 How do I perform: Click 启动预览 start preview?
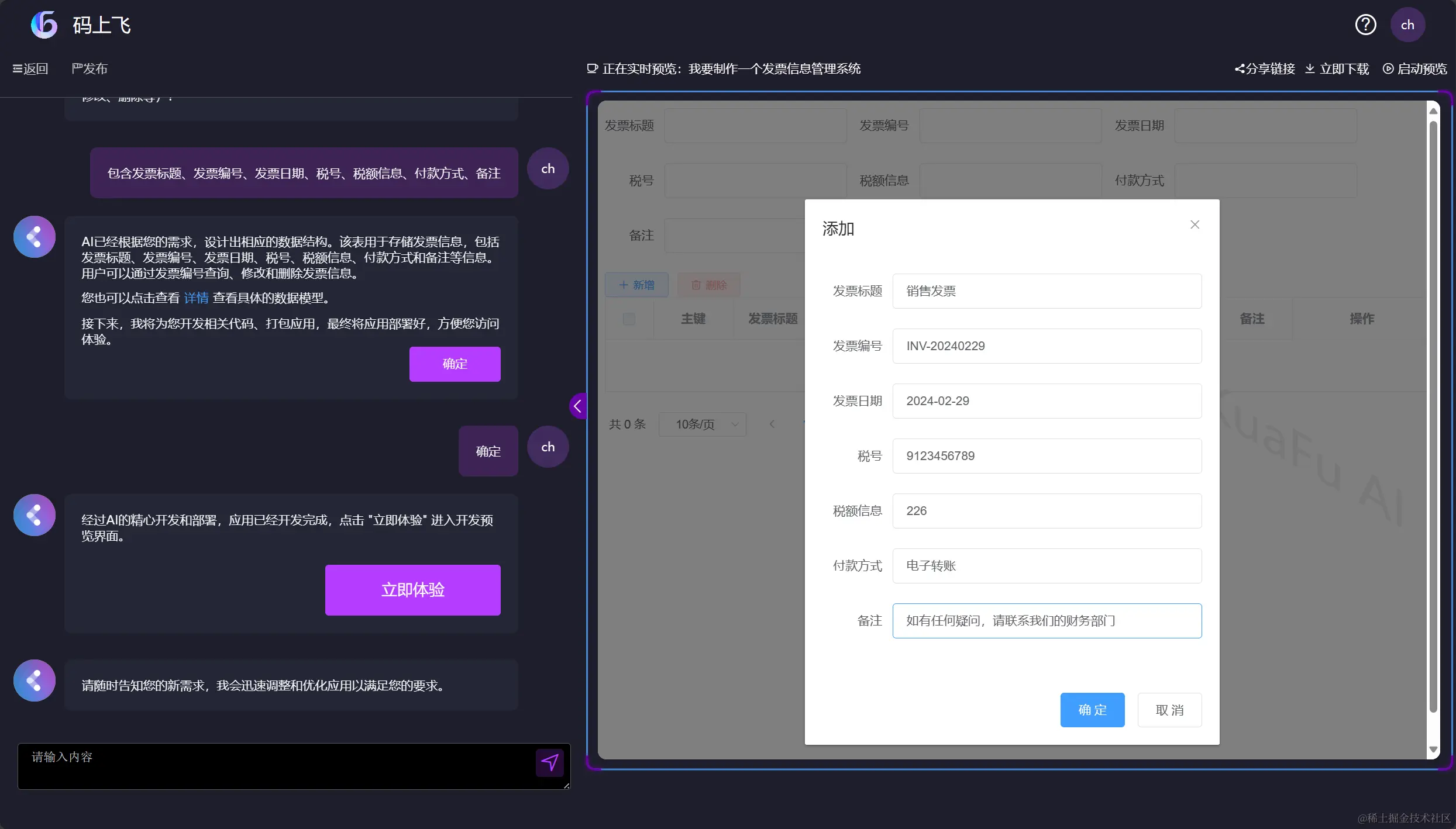point(1414,69)
